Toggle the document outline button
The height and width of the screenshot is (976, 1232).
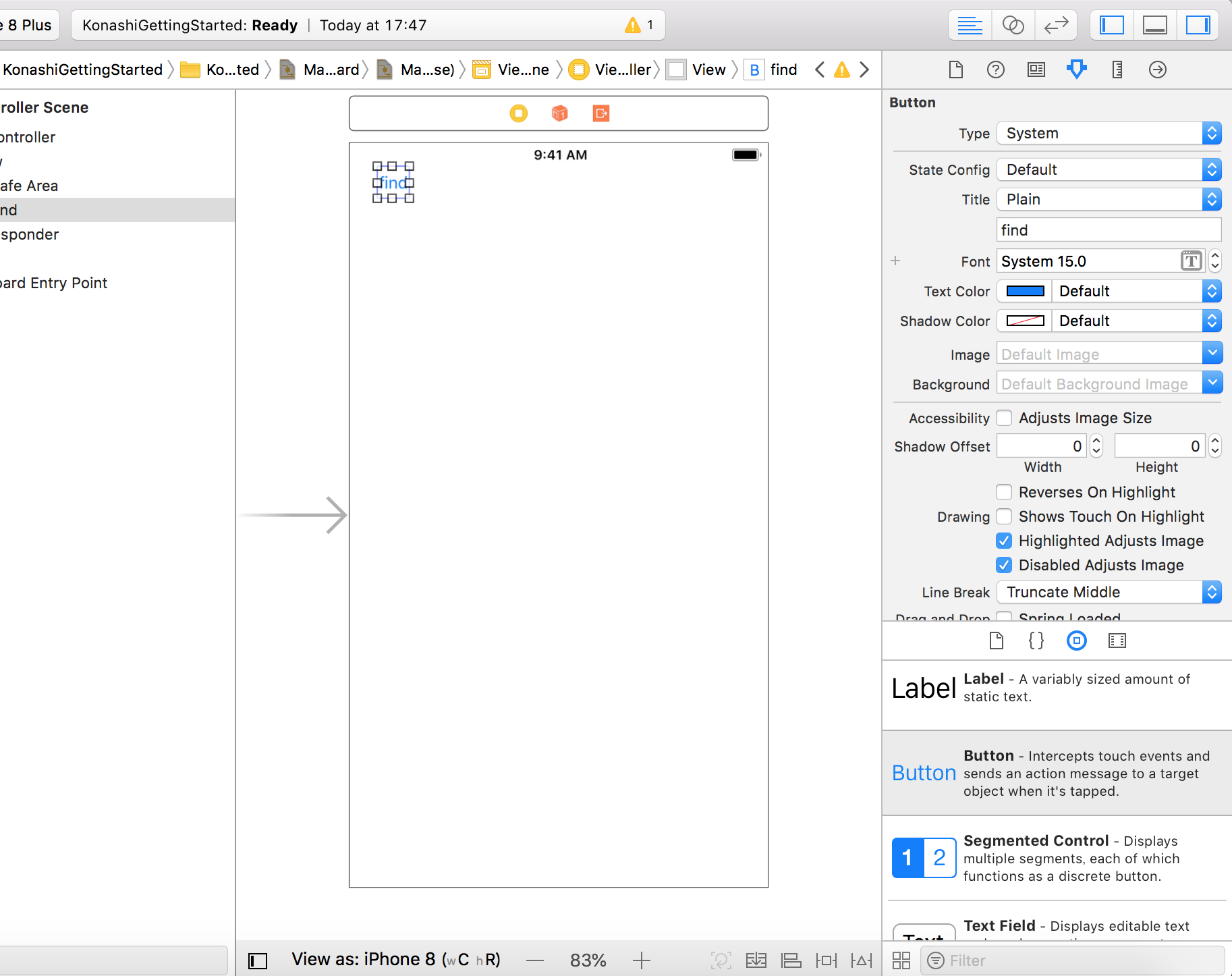coord(258,960)
